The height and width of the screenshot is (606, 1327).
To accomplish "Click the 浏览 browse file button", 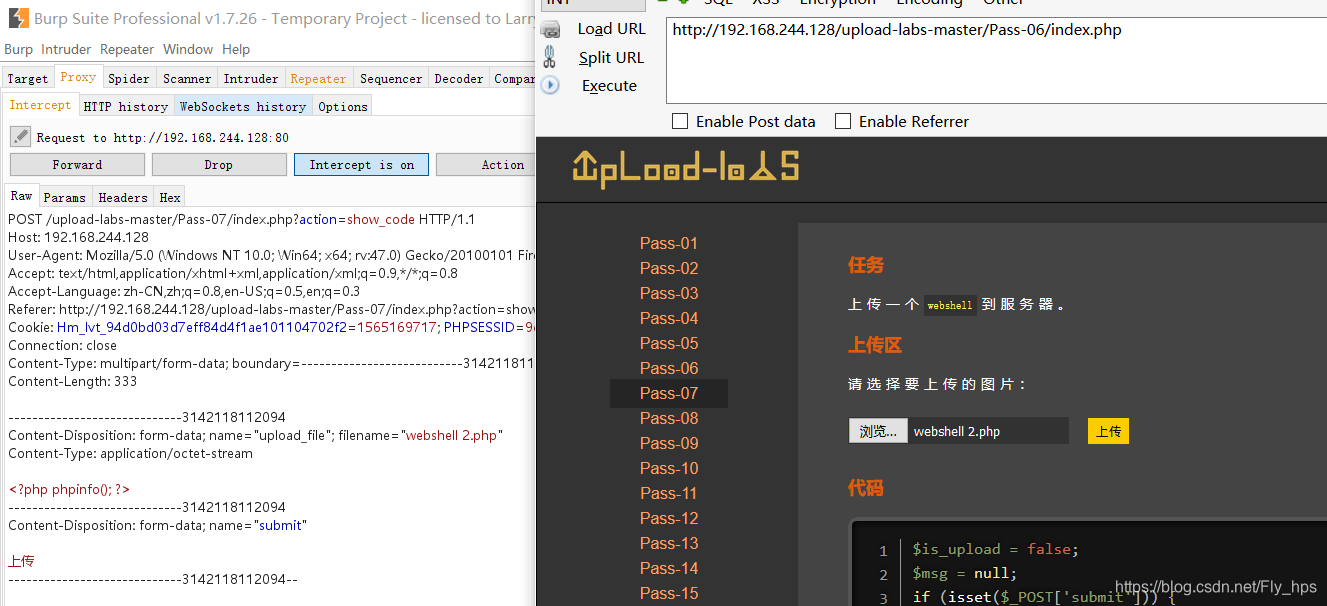I will tap(879, 431).
